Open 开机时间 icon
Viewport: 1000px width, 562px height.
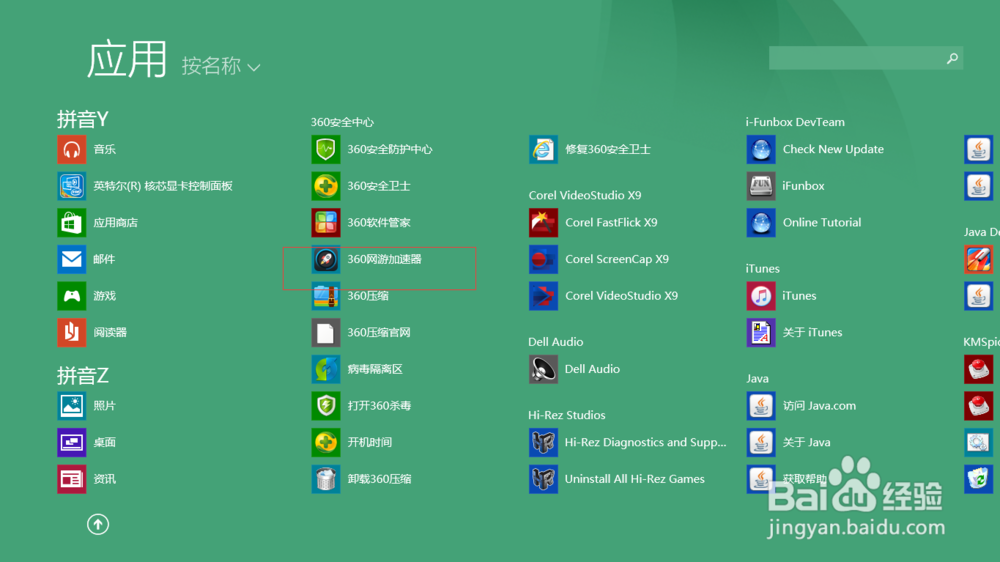click(326, 442)
